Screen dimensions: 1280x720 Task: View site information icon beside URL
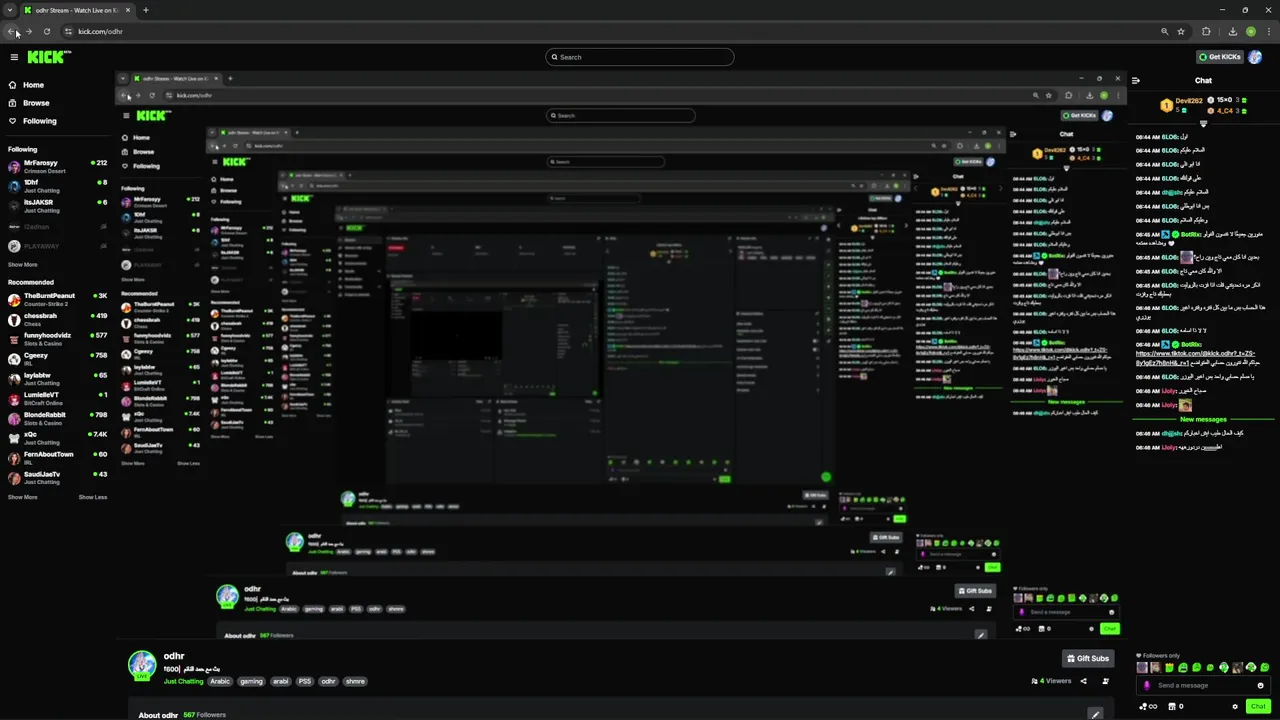pyautogui.click(x=68, y=31)
